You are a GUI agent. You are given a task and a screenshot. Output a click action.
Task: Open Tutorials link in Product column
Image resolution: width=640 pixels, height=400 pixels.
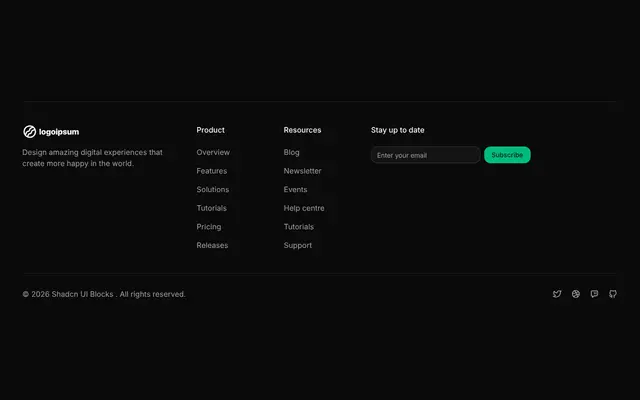click(211, 208)
